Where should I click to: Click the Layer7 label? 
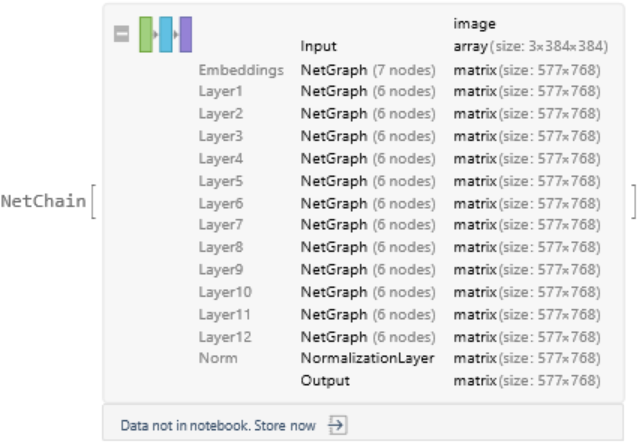pos(220,225)
